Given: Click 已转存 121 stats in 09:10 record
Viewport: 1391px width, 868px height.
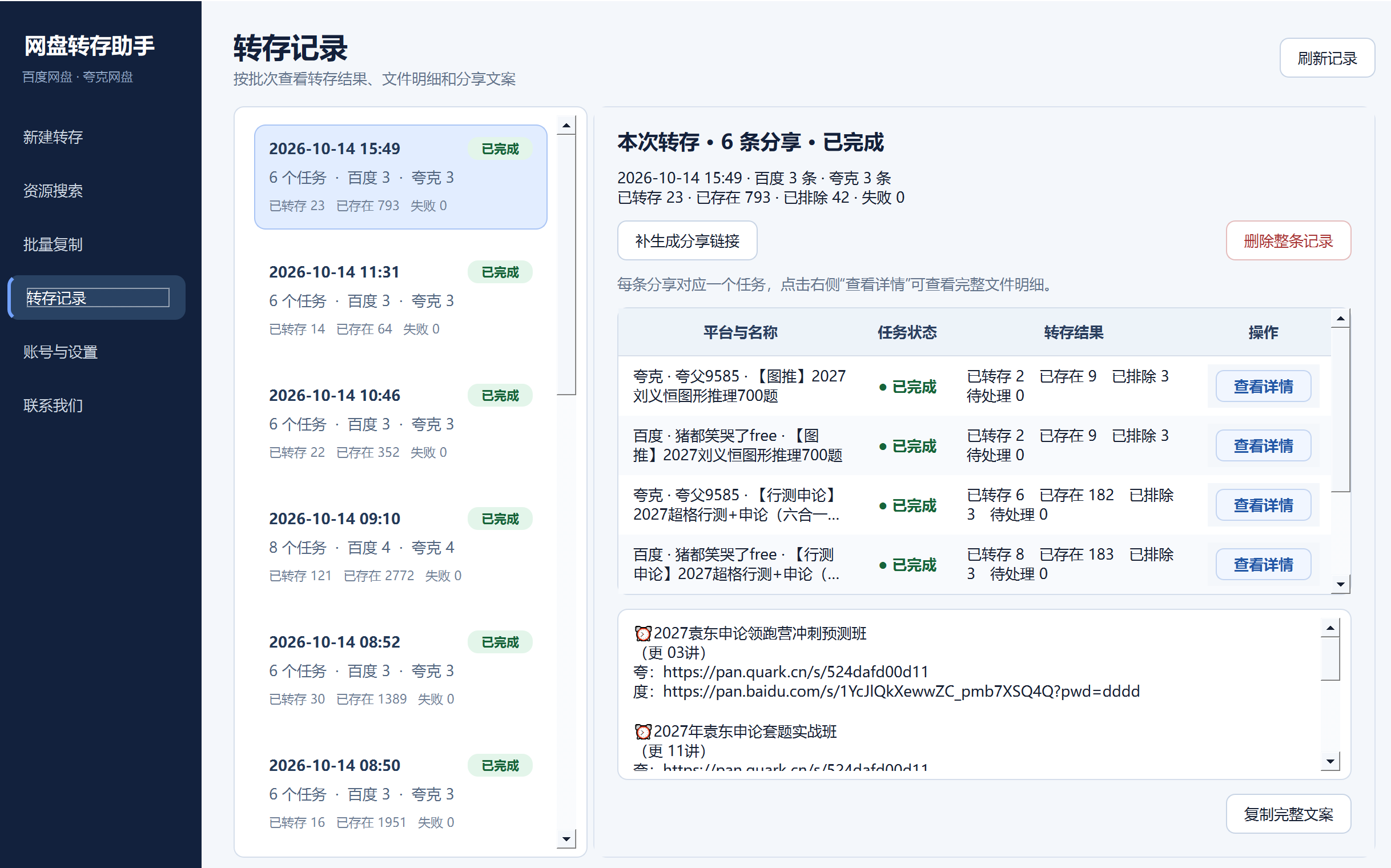Looking at the screenshot, I should pos(300,575).
